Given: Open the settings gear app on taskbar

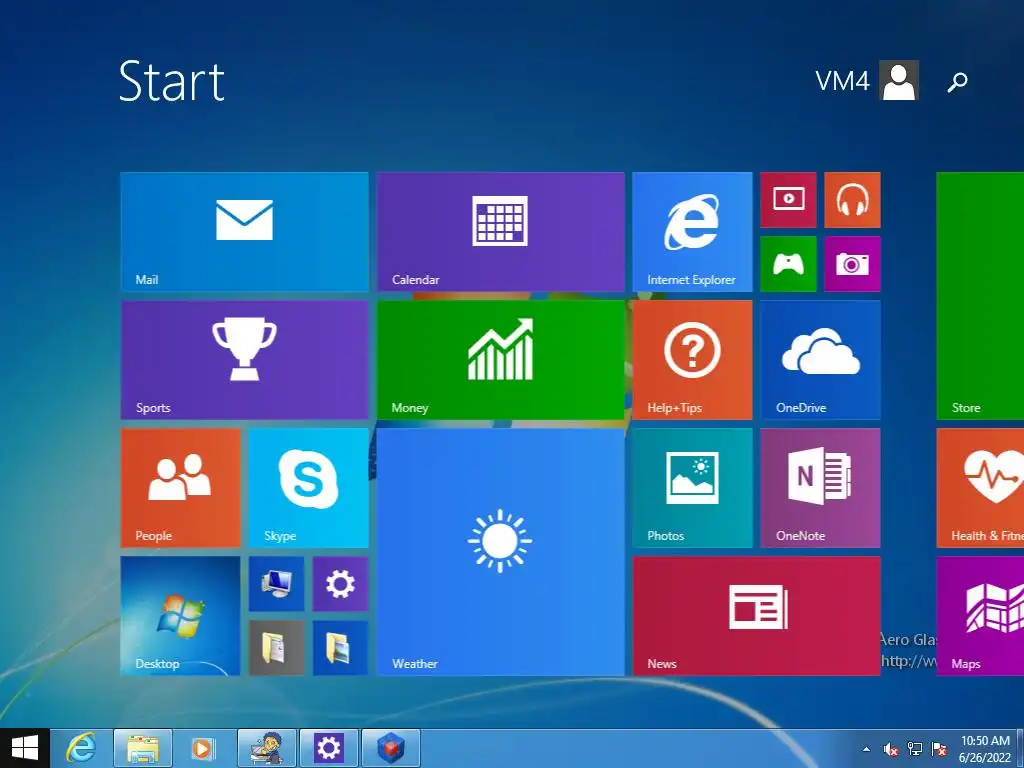Looking at the screenshot, I should 328,748.
